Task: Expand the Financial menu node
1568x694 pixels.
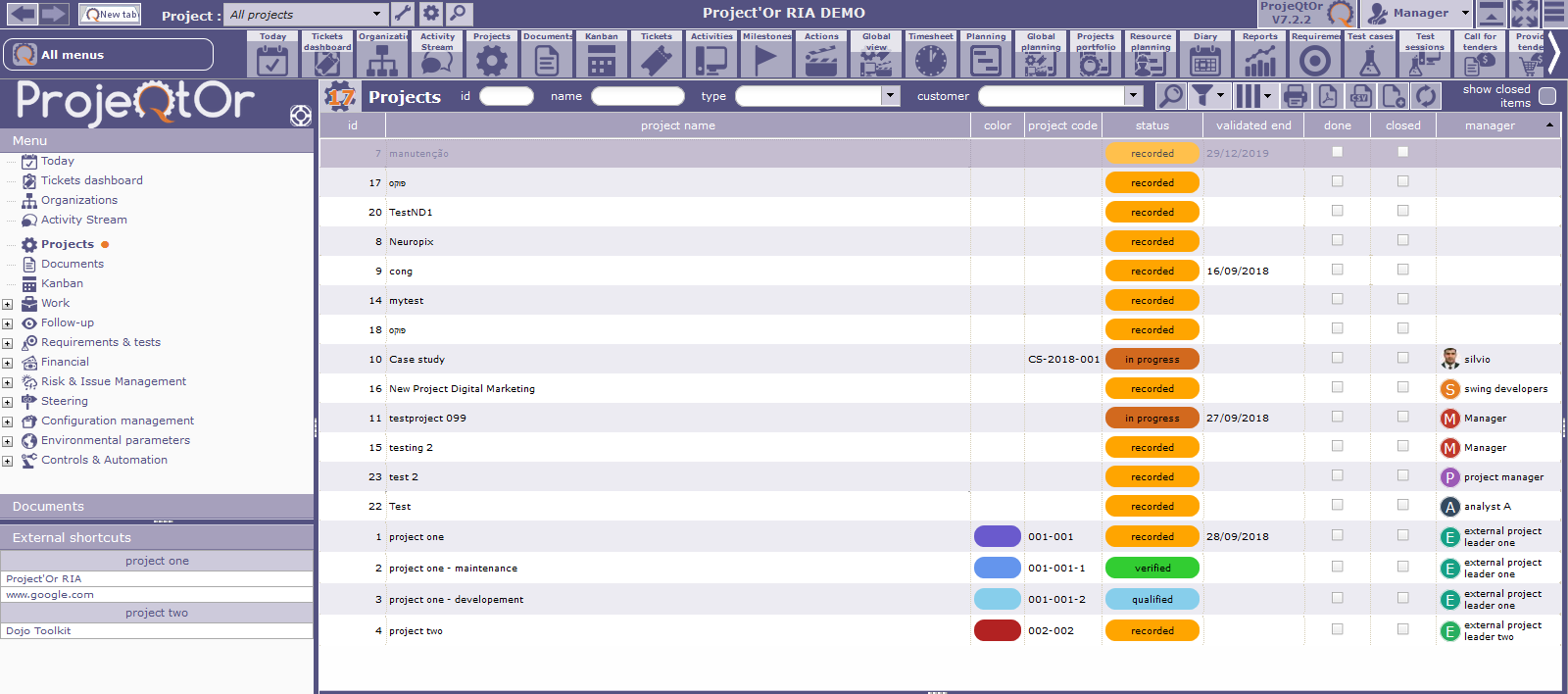Action: (7, 363)
